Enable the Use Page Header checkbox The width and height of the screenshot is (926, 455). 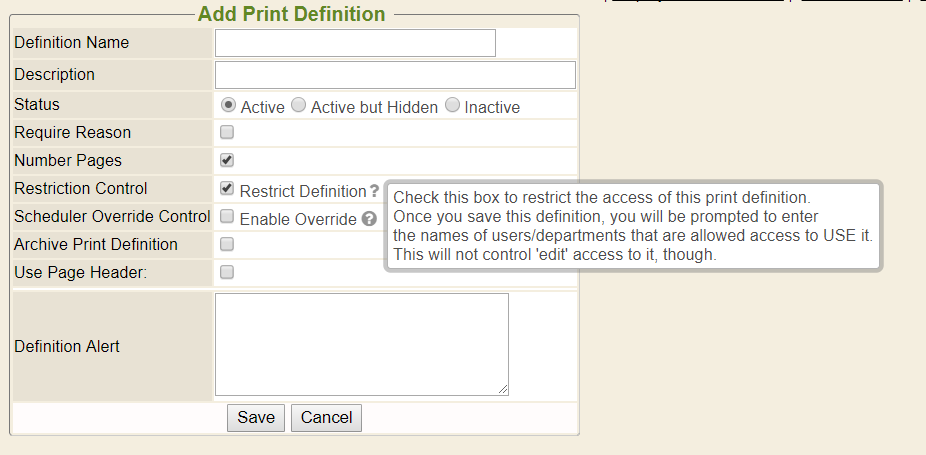coord(227,272)
